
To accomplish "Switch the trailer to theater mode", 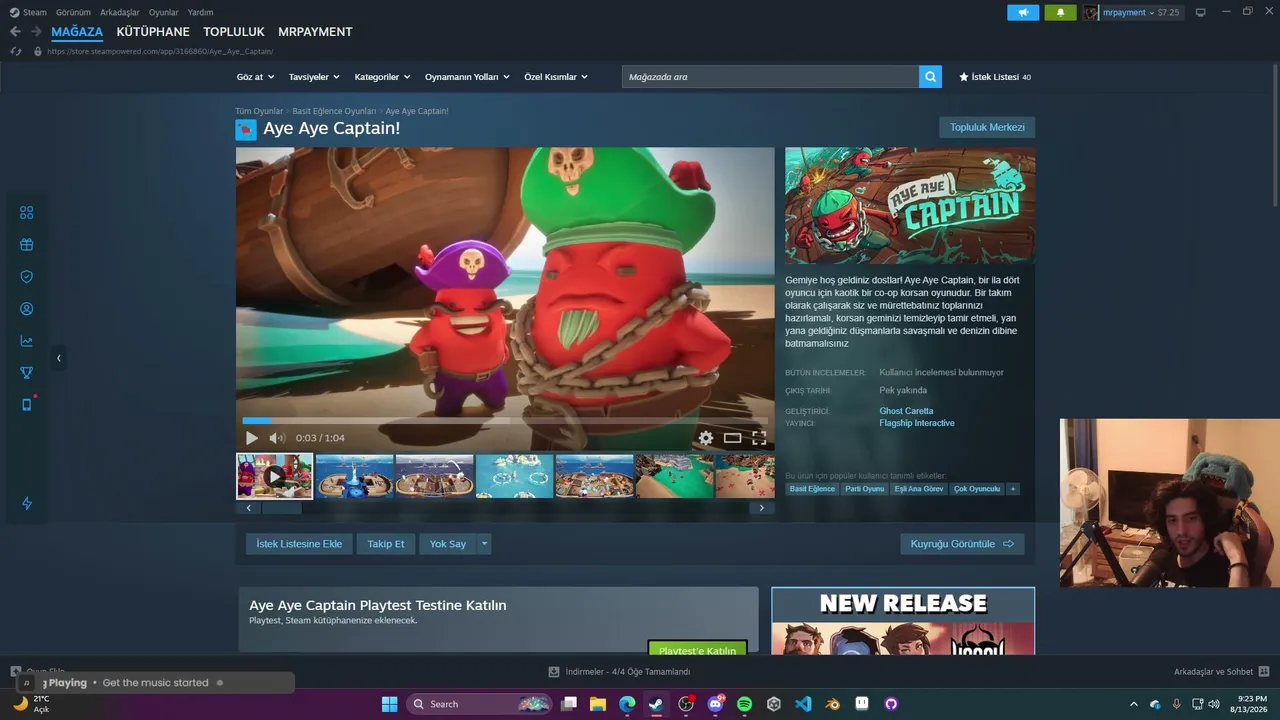I will (x=733, y=438).
